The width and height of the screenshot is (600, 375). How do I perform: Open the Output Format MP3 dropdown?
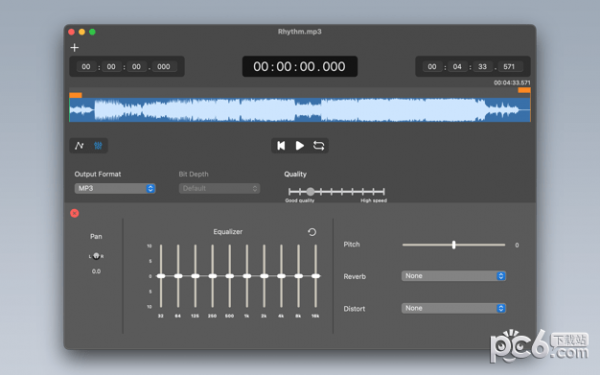(115, 188)
